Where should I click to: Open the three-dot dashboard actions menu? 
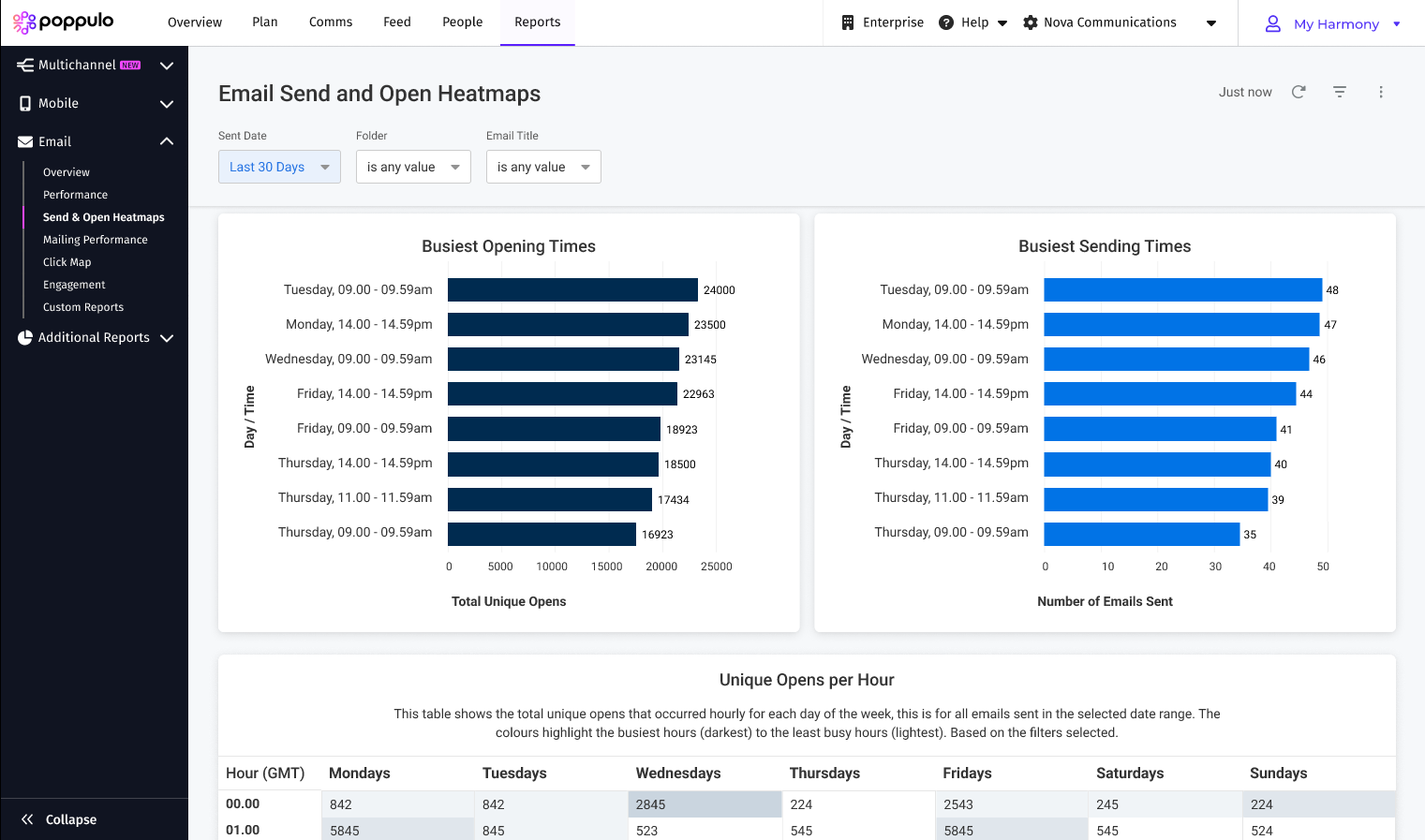point(1381,92)
